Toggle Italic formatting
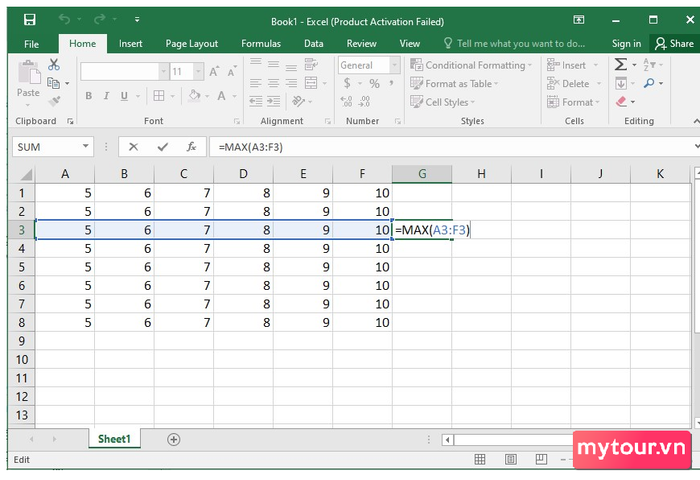Image resolution: width=700 pixels, height=480 pixels. (x=106, y=96)
